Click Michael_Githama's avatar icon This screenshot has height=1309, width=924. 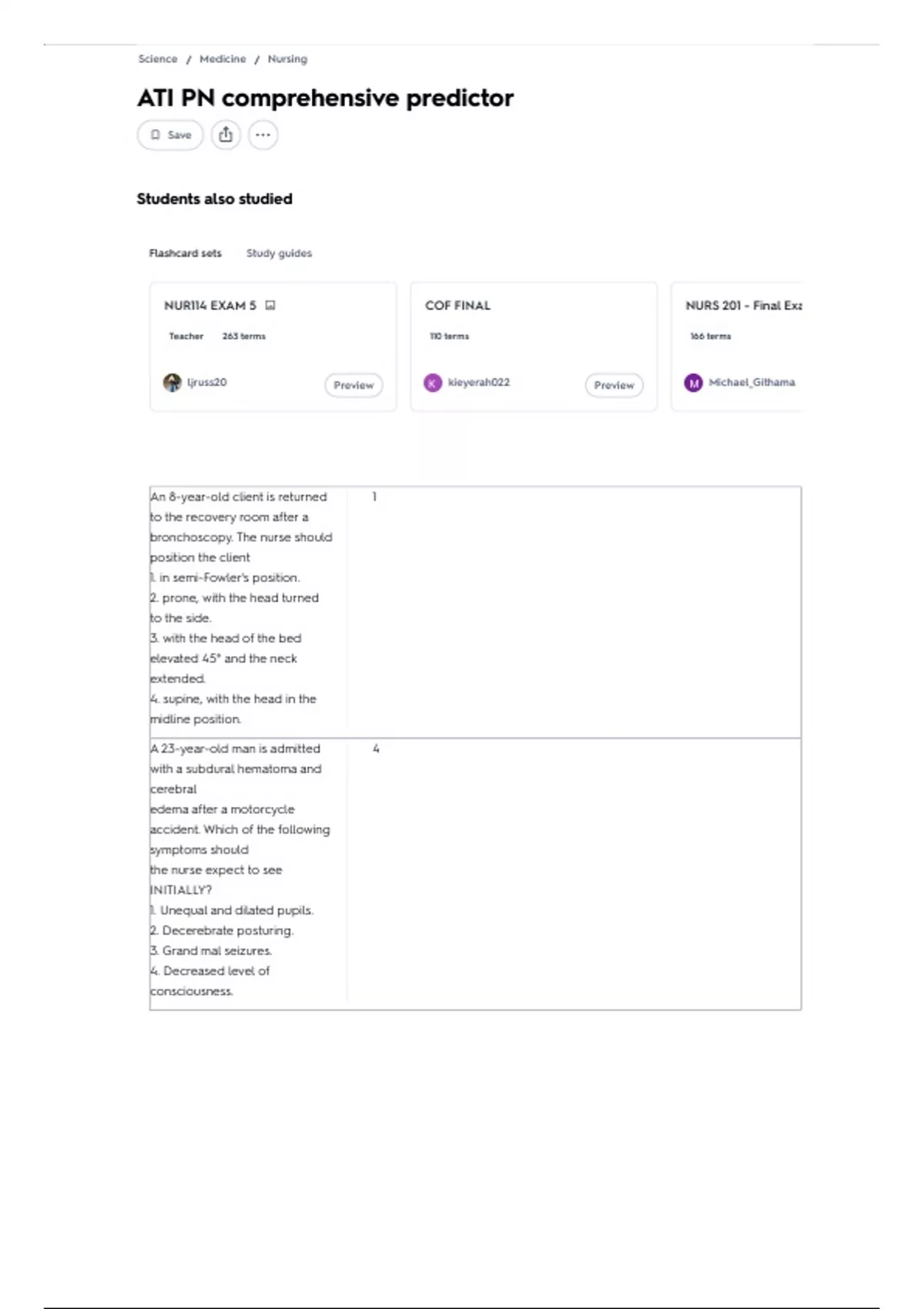click(x=694, y=383)
